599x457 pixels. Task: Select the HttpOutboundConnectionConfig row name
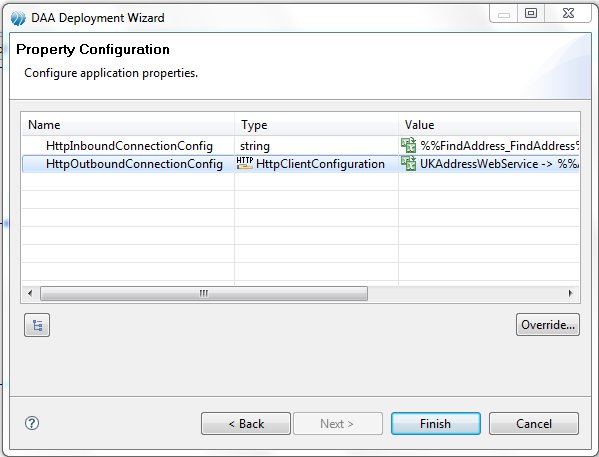[x=134, y=164]
